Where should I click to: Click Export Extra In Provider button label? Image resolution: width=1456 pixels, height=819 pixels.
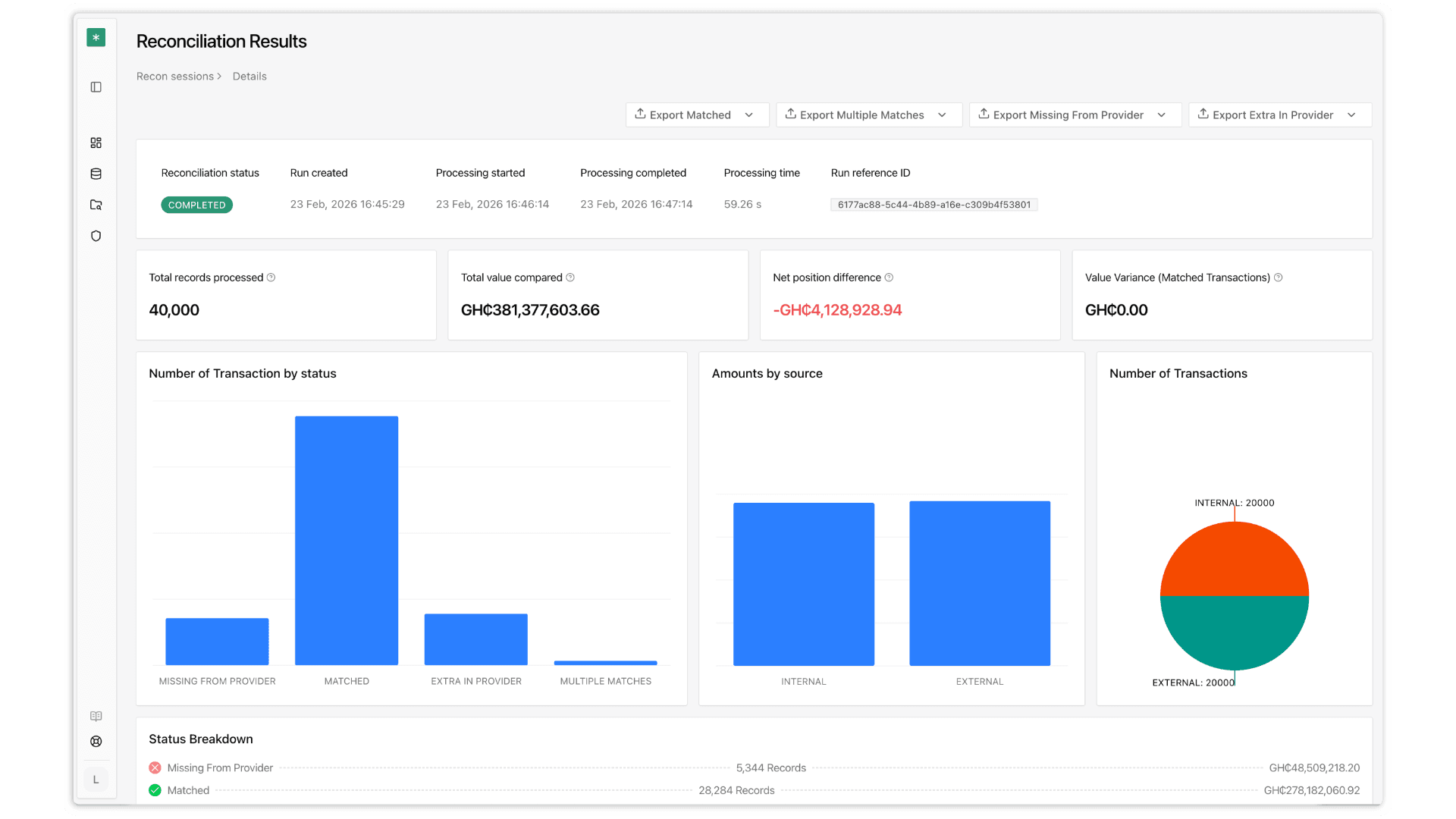pos(1272,115)
